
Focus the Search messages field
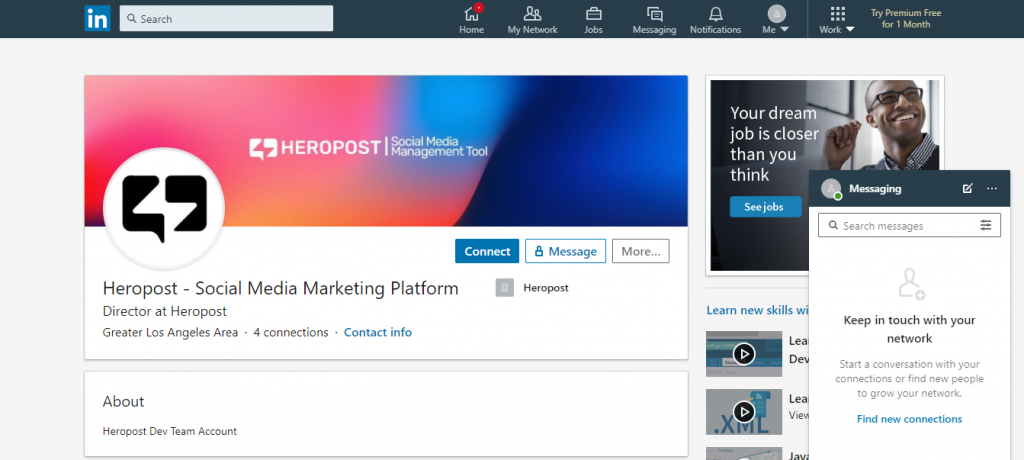coord(909,225)
